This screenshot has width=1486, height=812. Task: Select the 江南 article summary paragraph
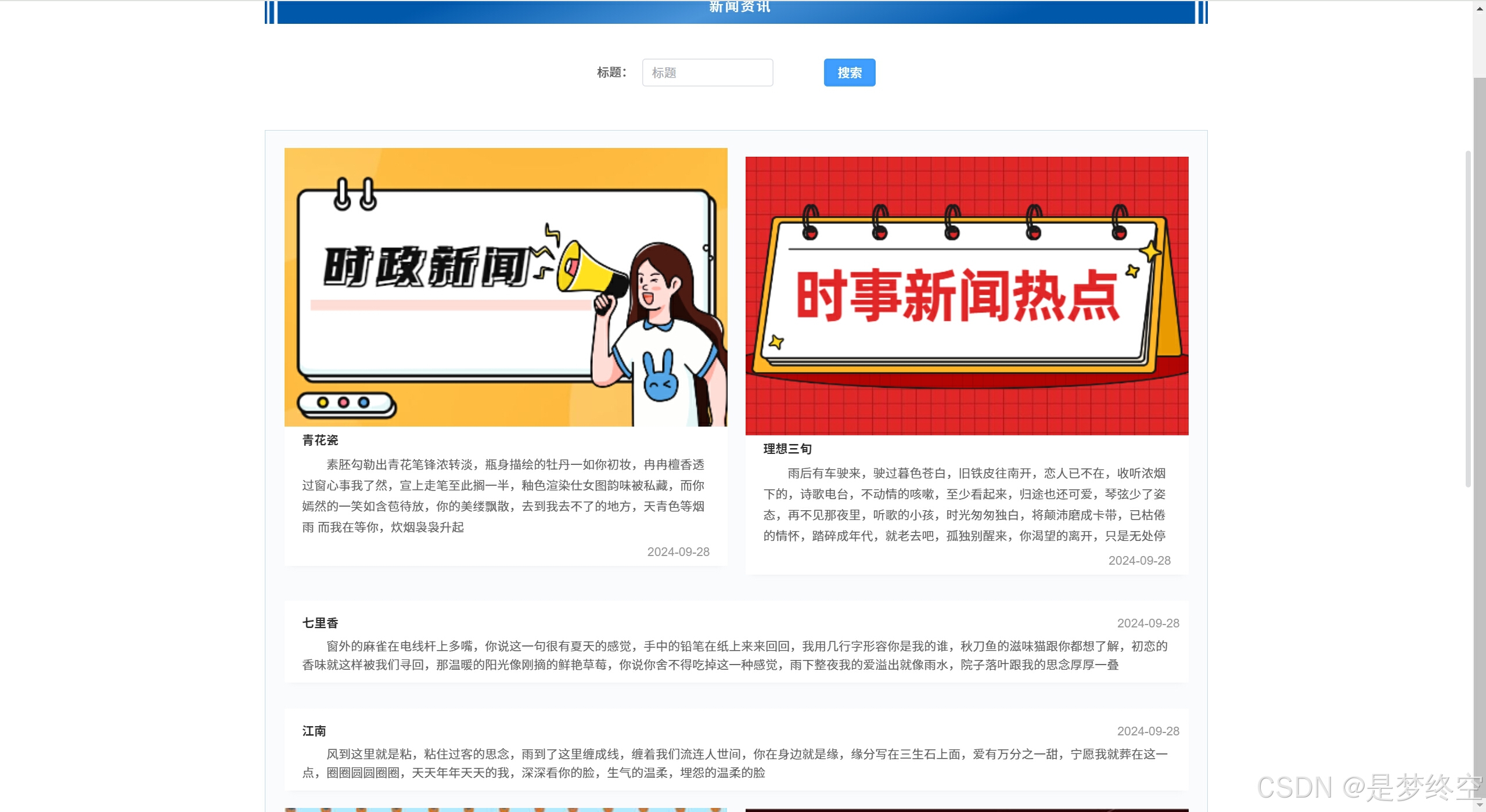[x=735, y=763]
